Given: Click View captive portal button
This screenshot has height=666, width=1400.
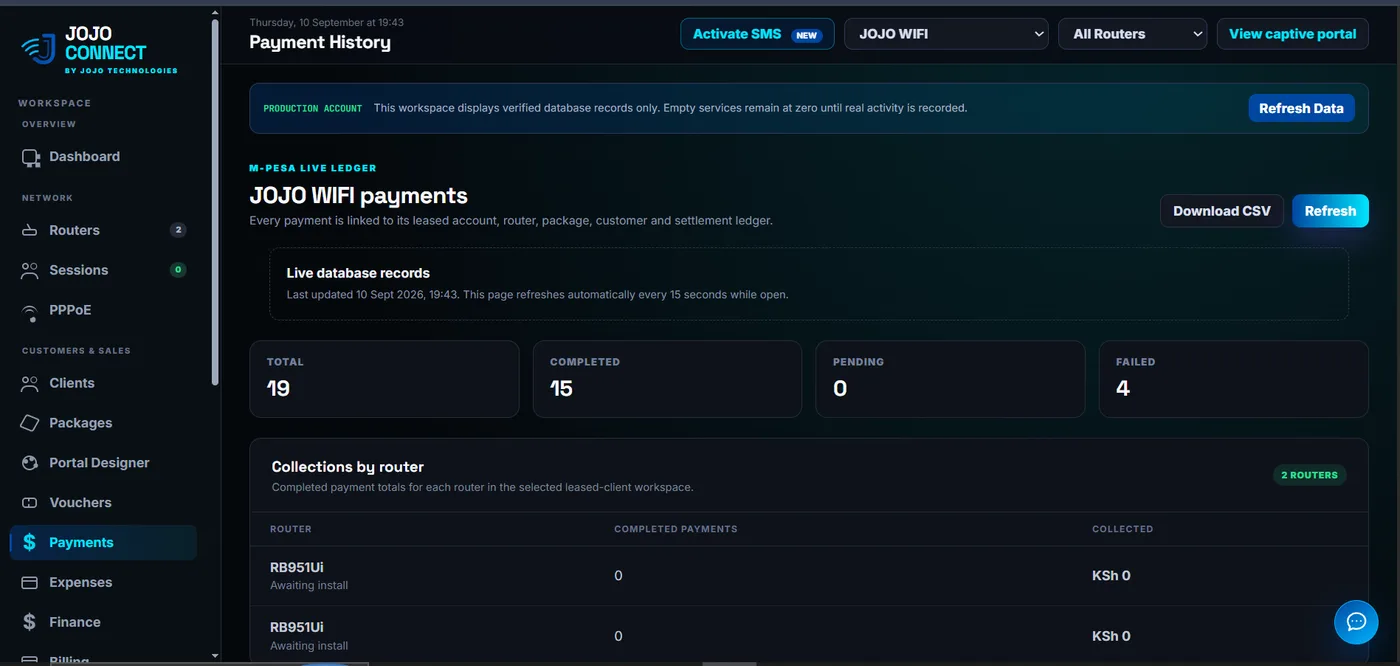Looking at the screenshot, I should pos(1292,34).
